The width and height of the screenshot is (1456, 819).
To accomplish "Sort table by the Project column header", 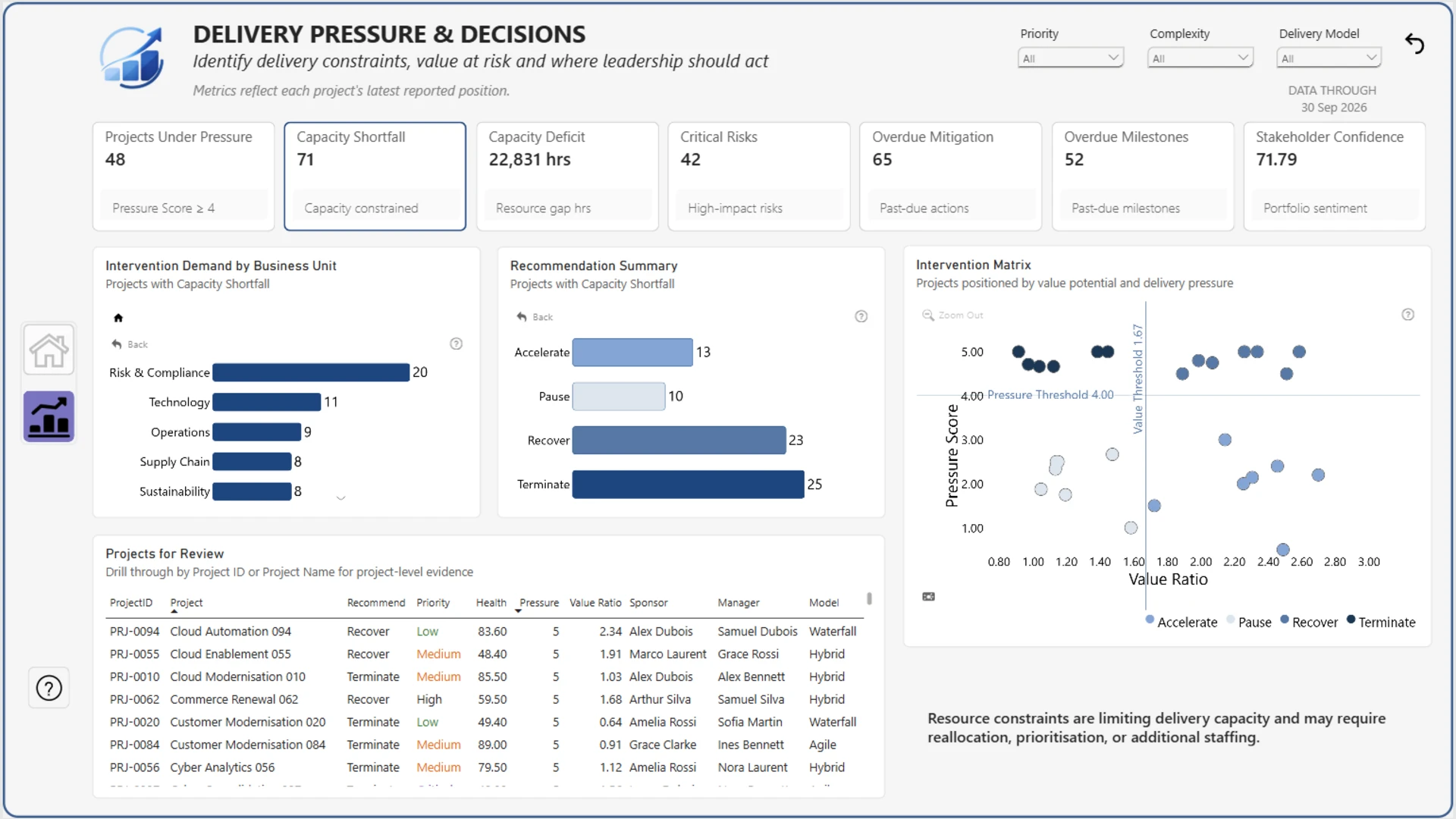I will pyautogui.click(x=187, y=603).
